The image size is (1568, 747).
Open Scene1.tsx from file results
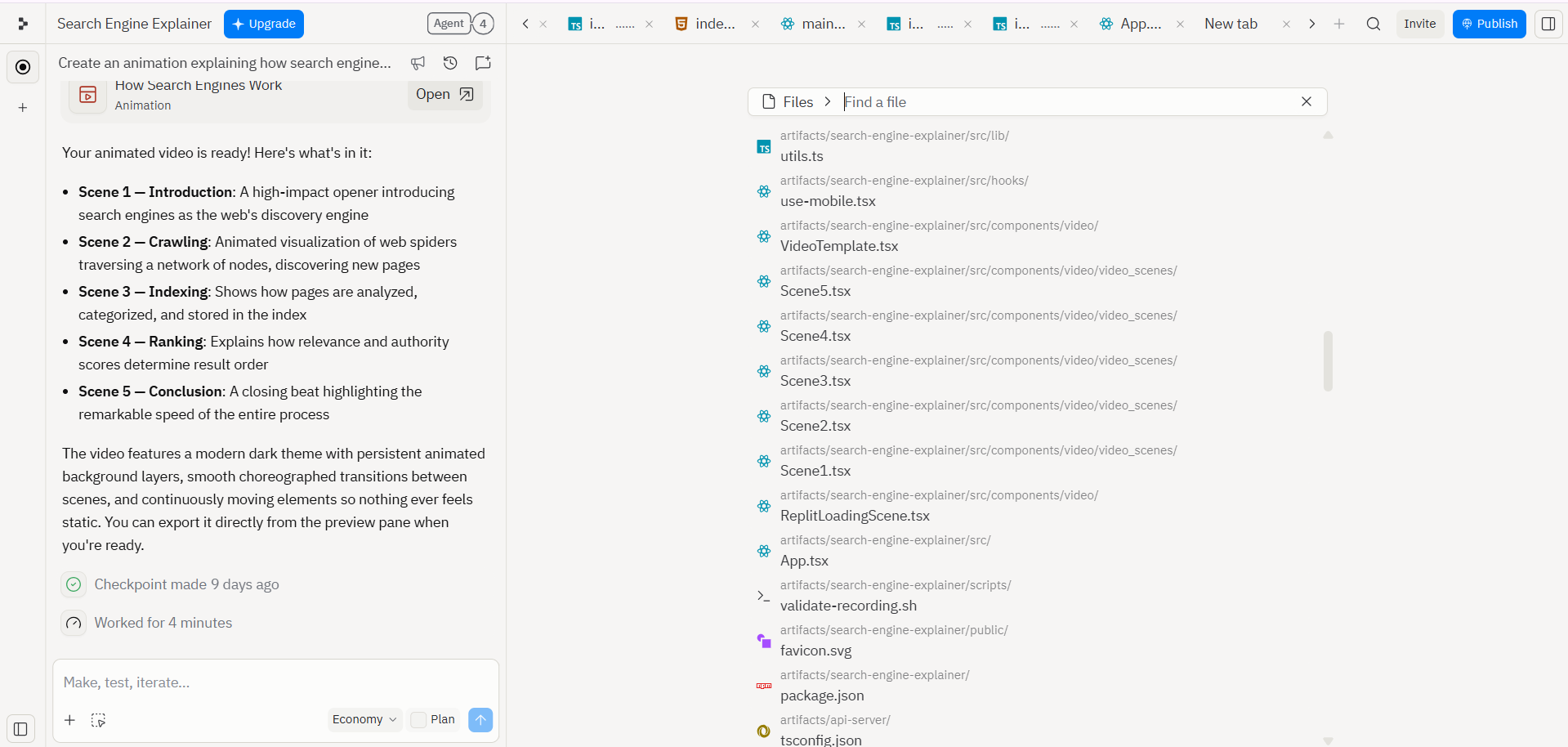click(1038, 461)
